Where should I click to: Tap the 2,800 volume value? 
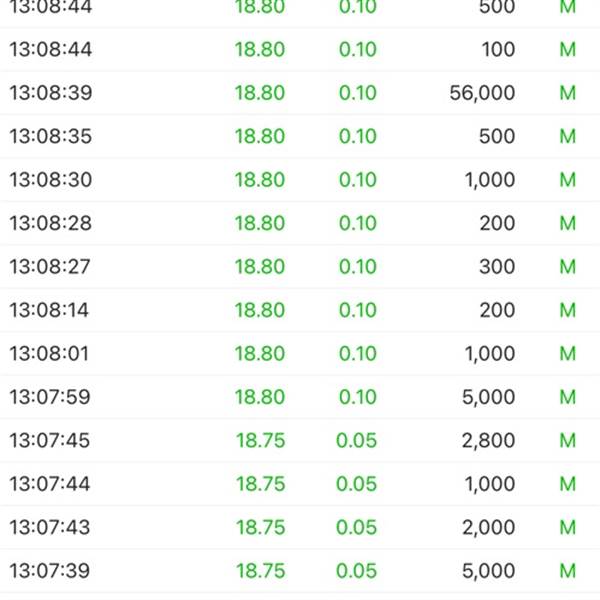tap(488, 440)
